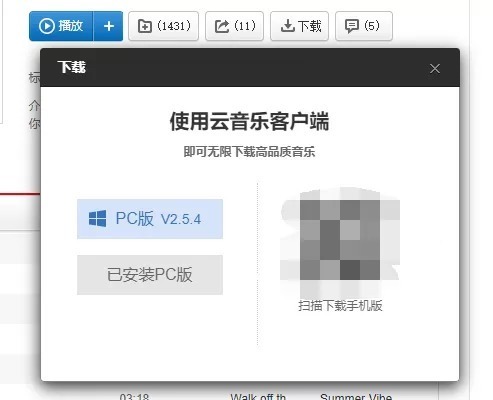Viewport: 493px width, 400px height.
Task: Open the comments button showing (5)
Action: 364,26
